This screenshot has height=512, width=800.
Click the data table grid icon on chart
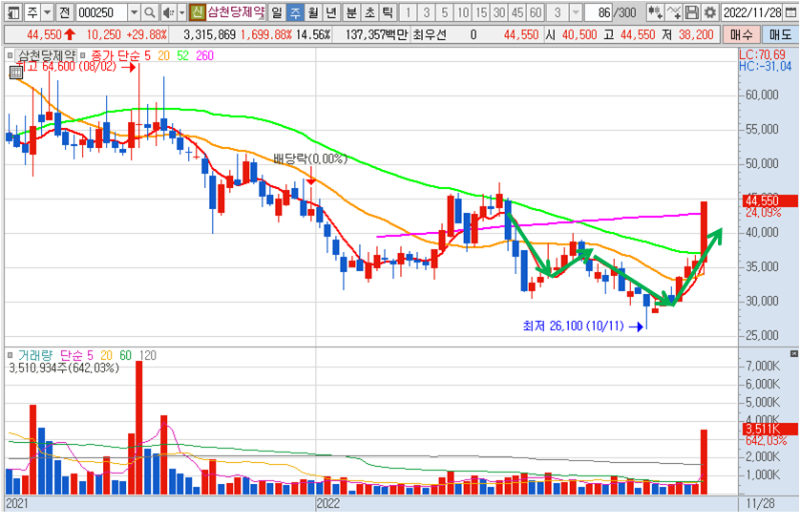(x=16, y=72)
